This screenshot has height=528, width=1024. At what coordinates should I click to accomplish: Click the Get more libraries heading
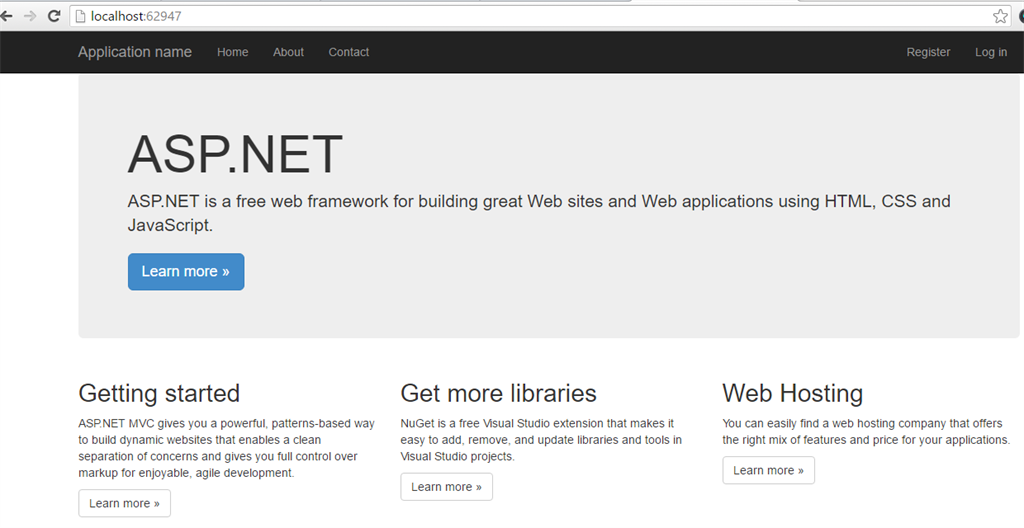[x=498, y=393]
